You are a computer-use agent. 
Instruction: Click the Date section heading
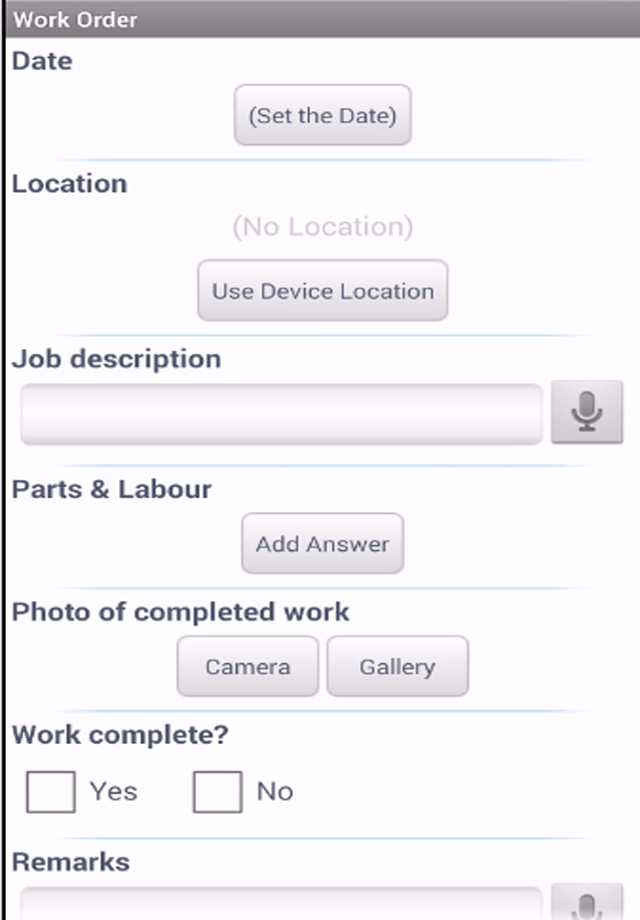pyautogui.click(x=42, y=61)
